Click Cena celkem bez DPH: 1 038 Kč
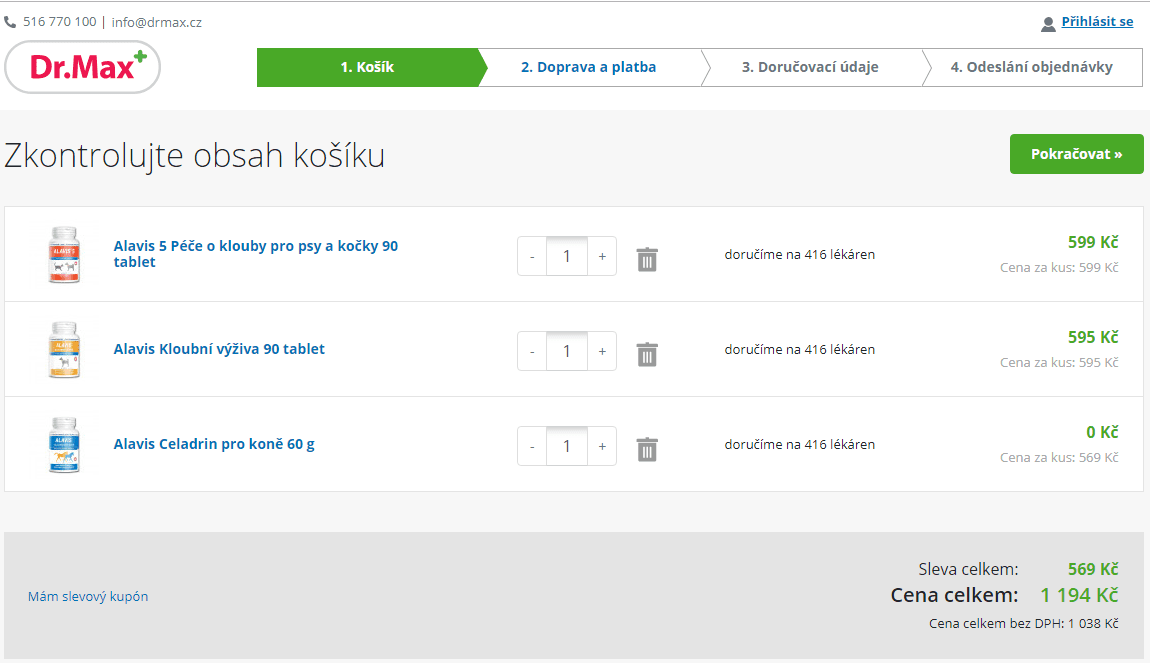The width and height of the screenshot is (1150, 663). coord(1024,623)
